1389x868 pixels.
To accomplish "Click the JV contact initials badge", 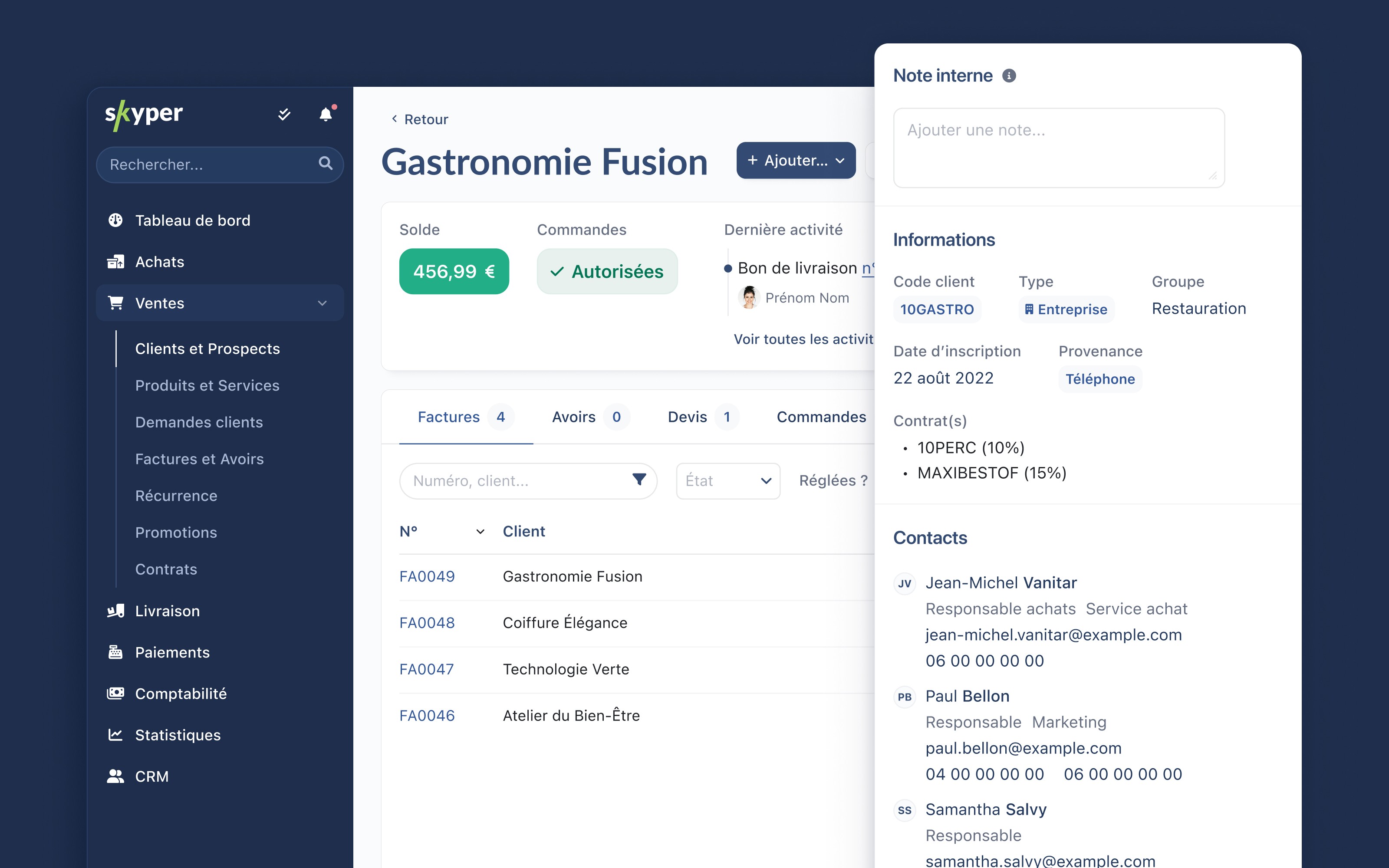I will (x=905, y=583).
